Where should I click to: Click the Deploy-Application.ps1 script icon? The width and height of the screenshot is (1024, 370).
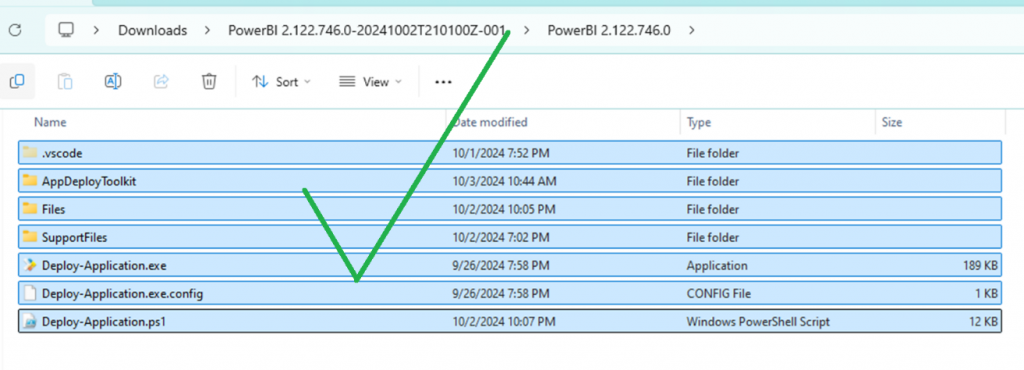tap(30, 322)
